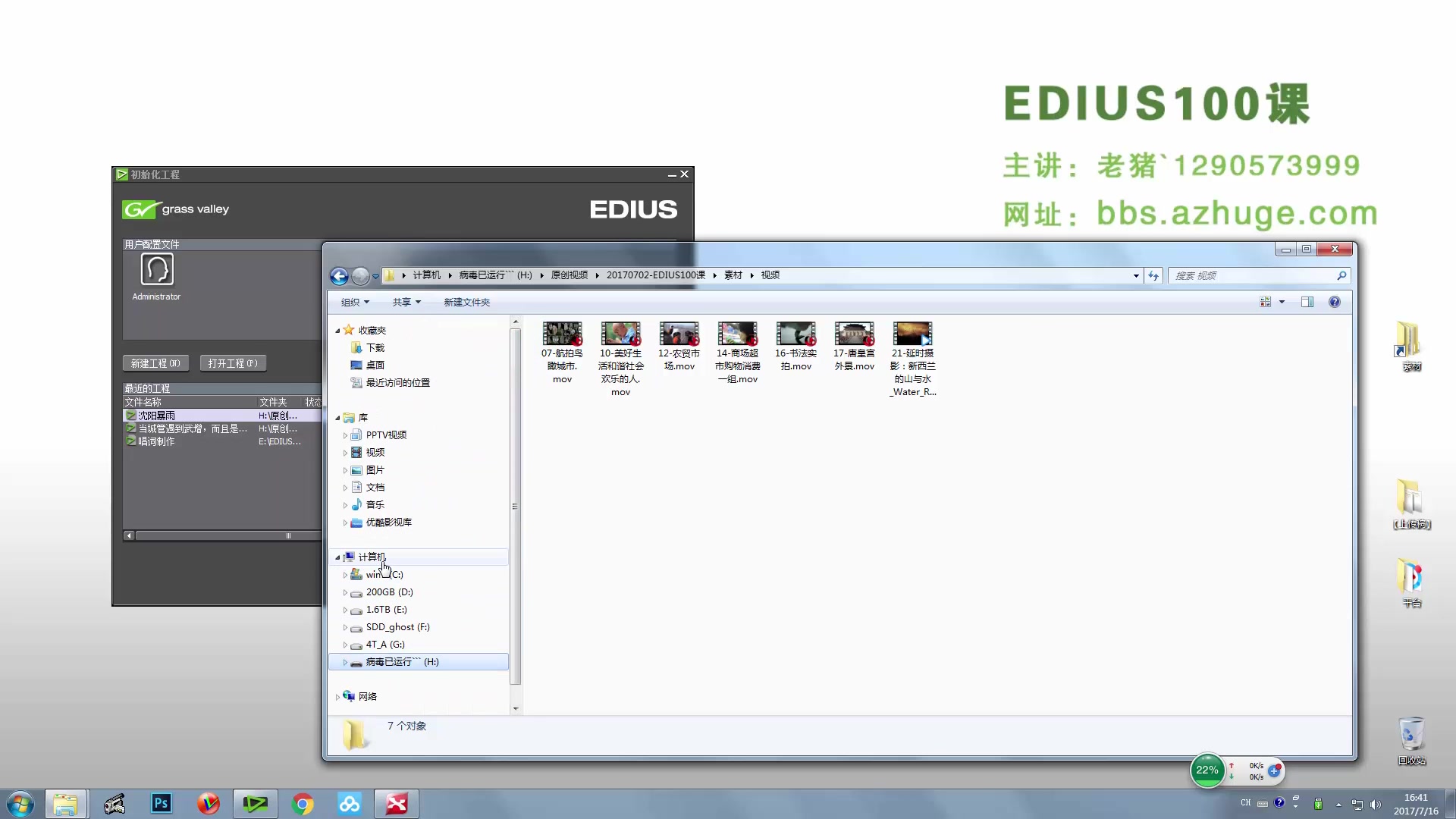Select recent project 当城管遇到武增 in EDIUS
This screenshot has height=819, width=1456.
222,428
